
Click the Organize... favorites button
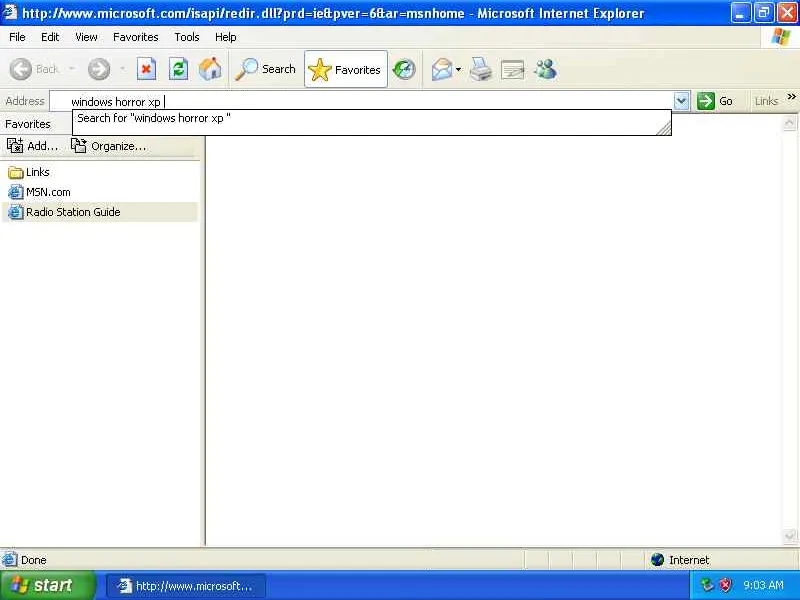108,146
